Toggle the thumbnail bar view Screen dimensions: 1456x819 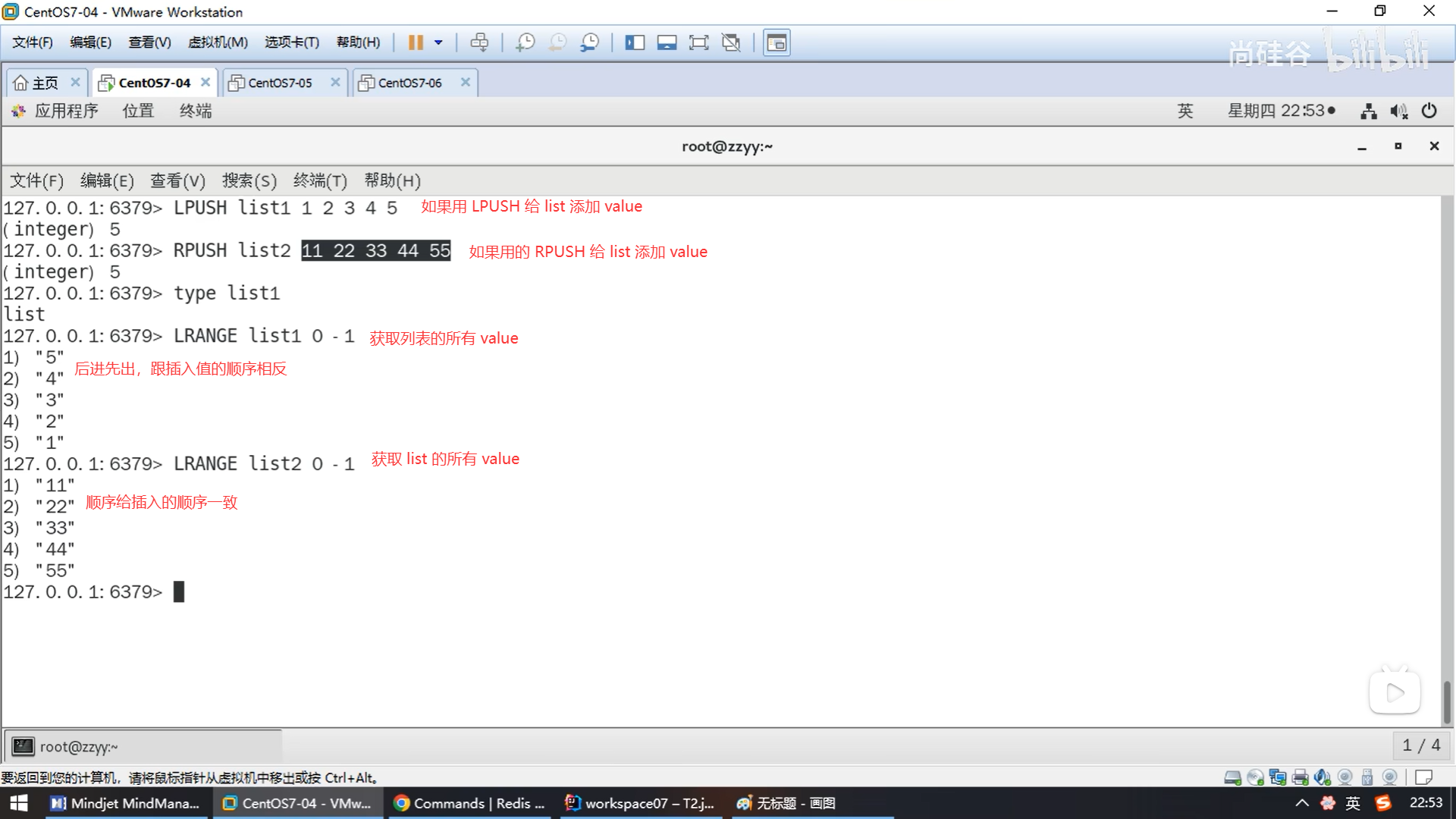tap(667, 42)
